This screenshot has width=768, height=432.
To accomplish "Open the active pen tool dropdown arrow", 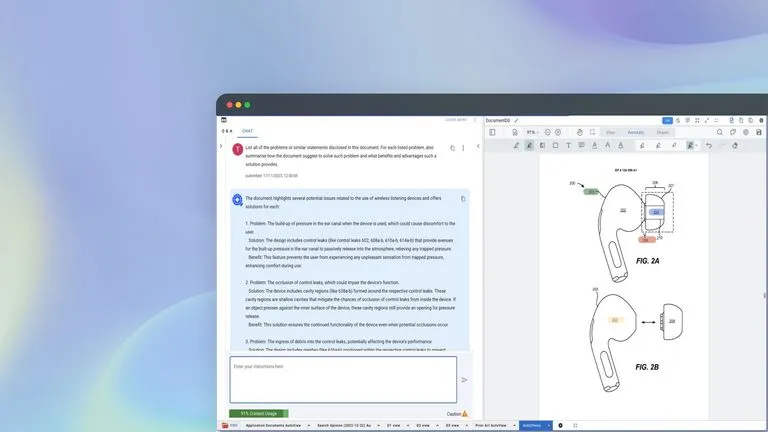I will [696, 145].
